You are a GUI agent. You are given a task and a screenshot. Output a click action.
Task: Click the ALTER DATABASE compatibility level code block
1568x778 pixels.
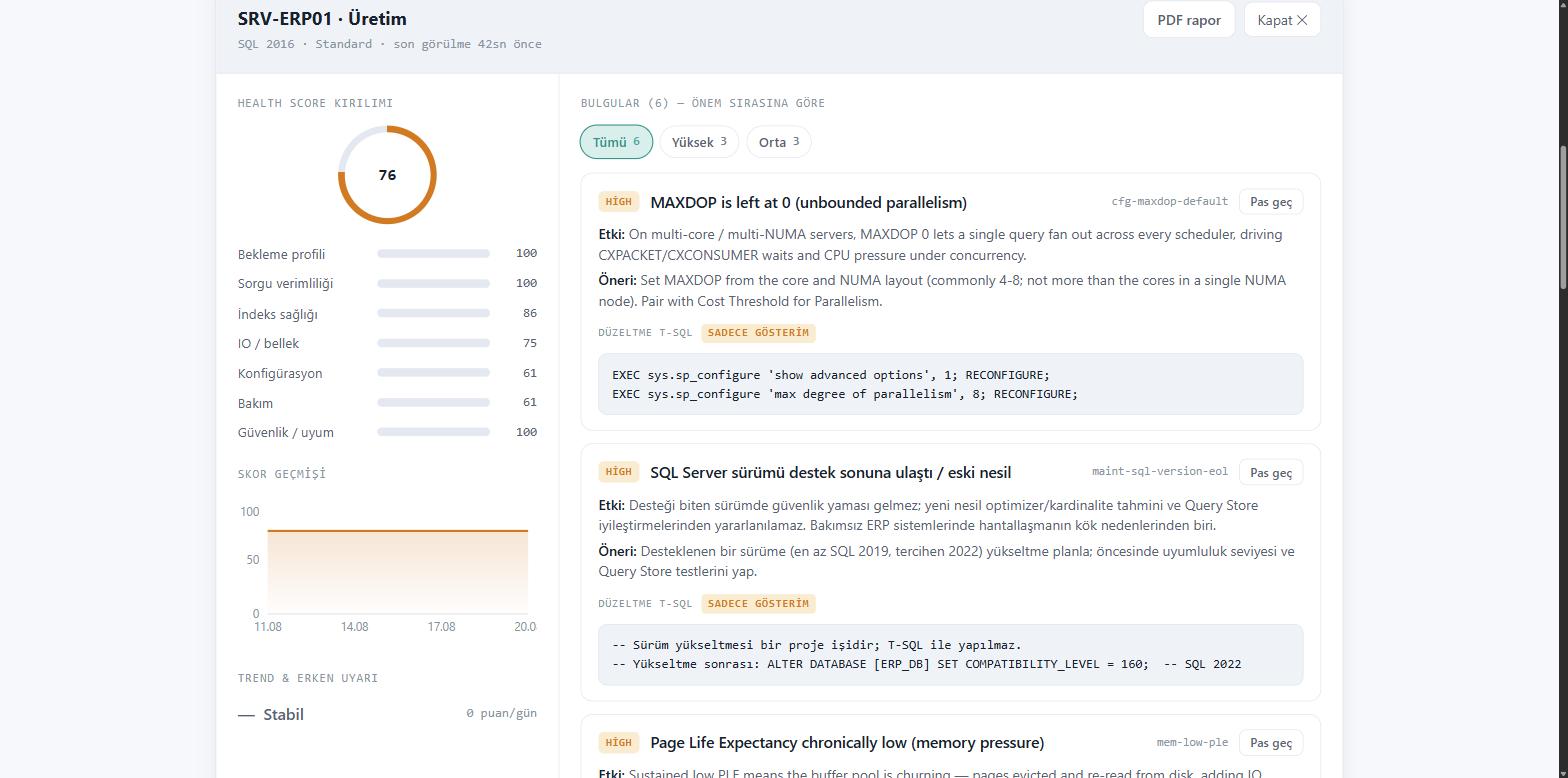(950, 655)
